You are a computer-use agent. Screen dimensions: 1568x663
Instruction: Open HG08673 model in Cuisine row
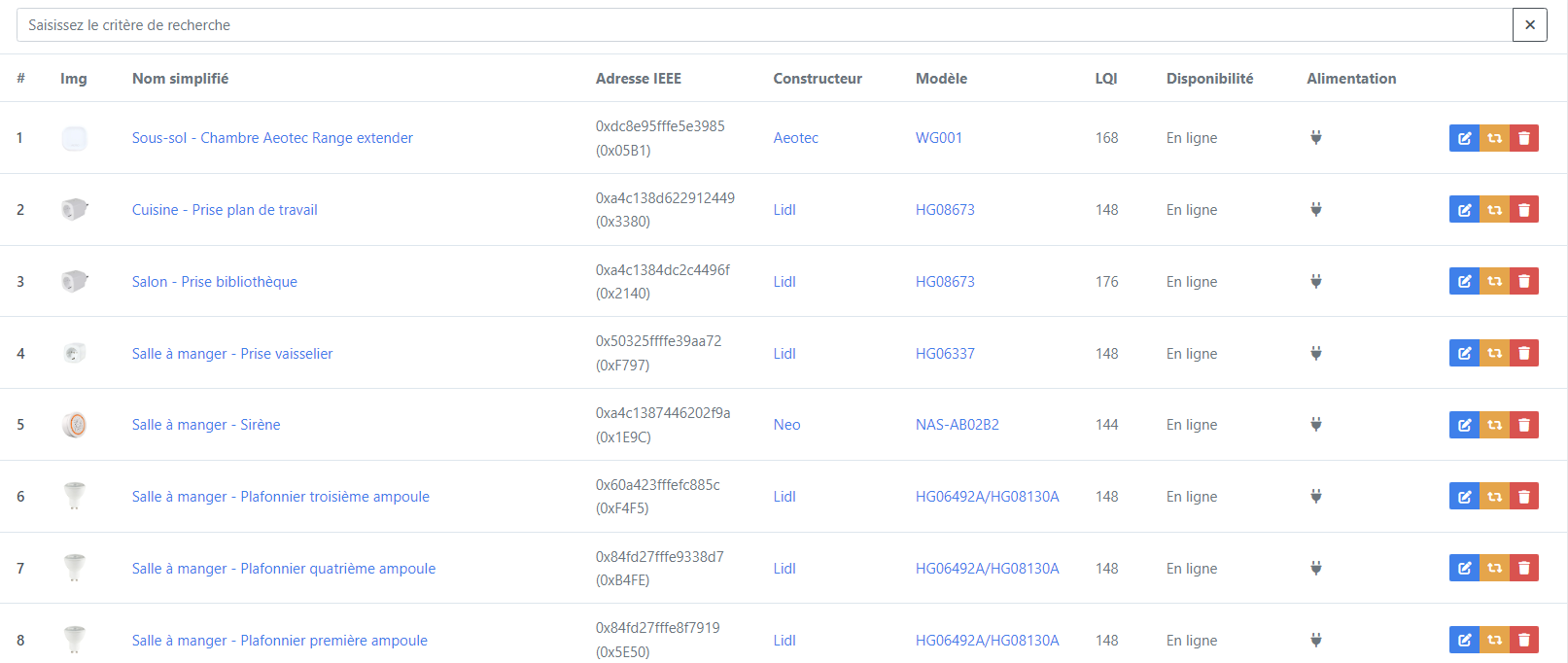[945, 210]
